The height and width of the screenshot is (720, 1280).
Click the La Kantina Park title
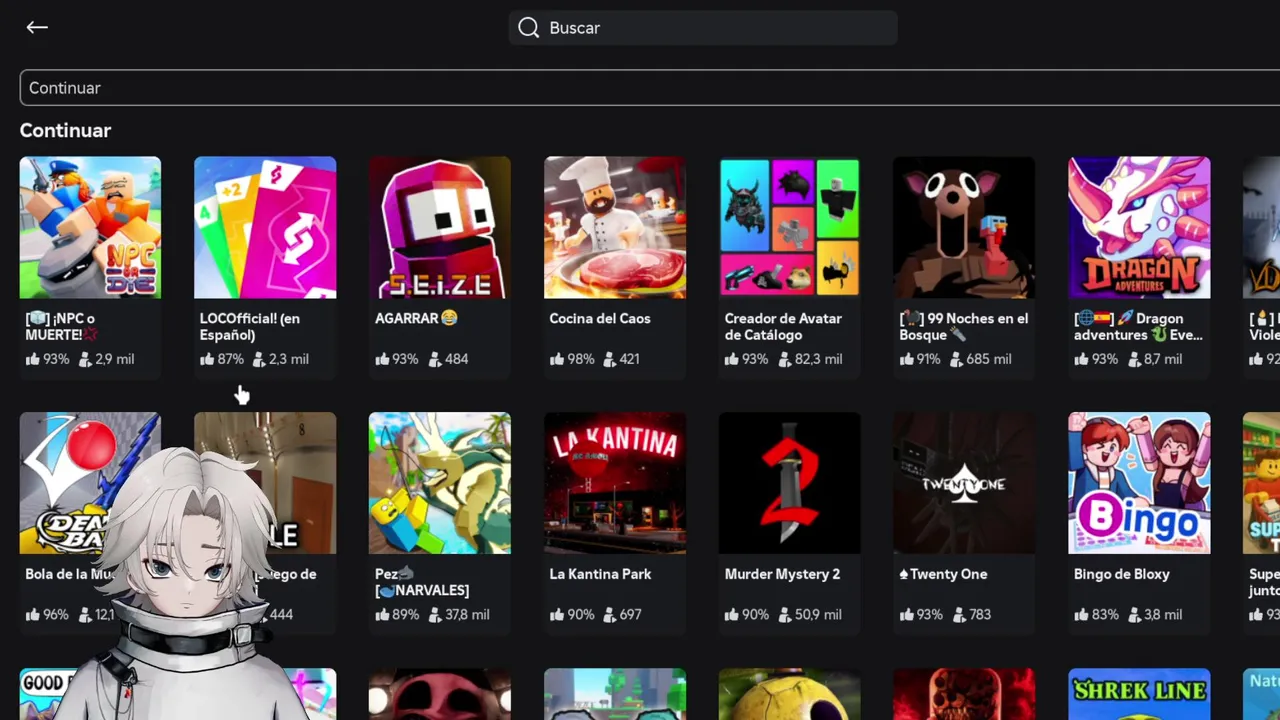click(600, 574)
